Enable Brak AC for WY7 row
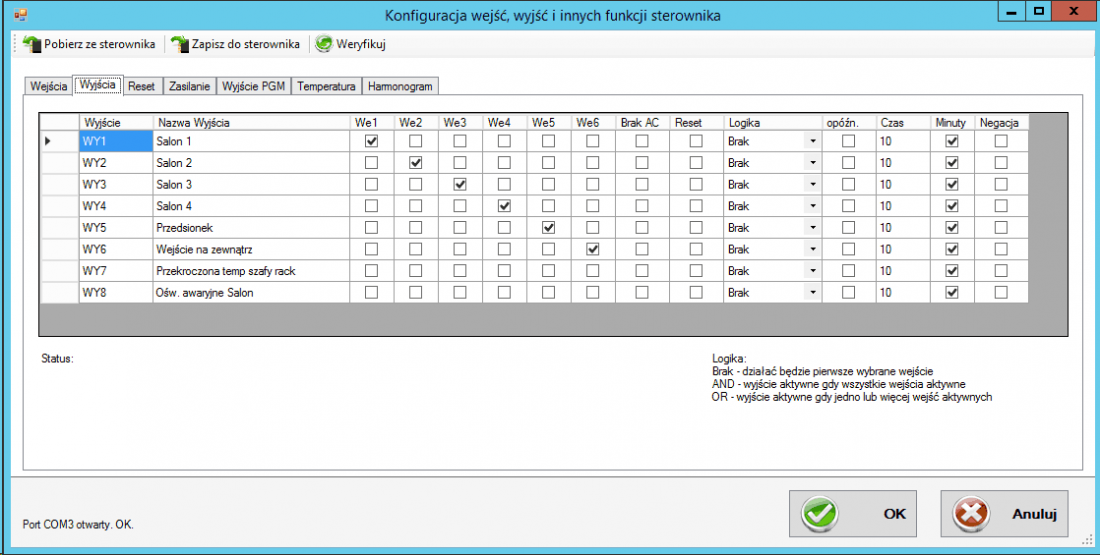The image size is (1100, 555). tap(641, 271)
